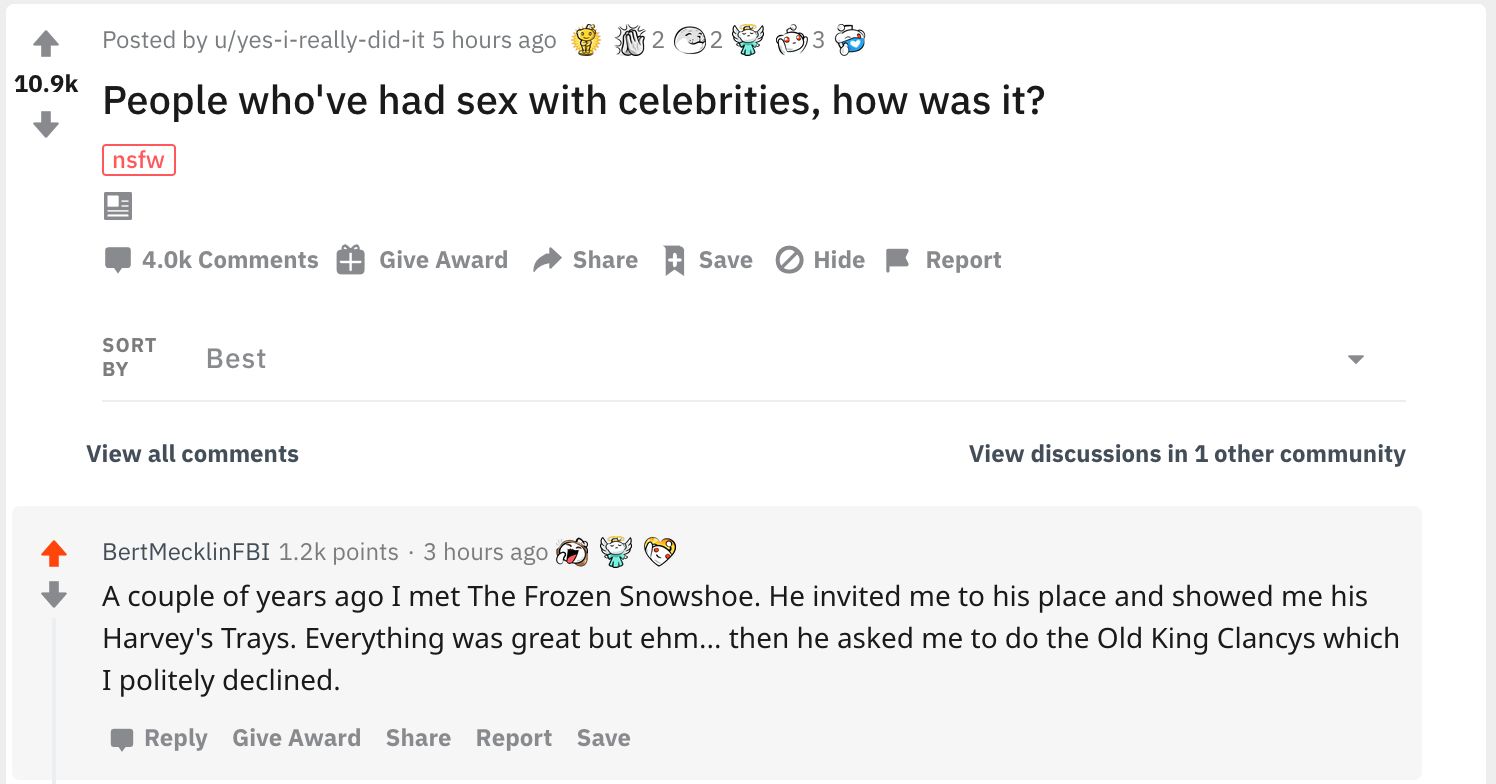View discussions in 1 other community
The height and width of the screenshot is (784, 1496).
tap(1187, 454)
